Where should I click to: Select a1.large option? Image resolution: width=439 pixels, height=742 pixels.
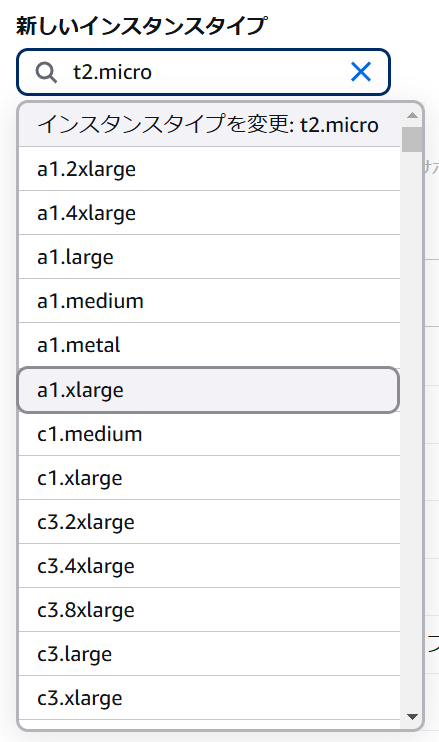209,257
